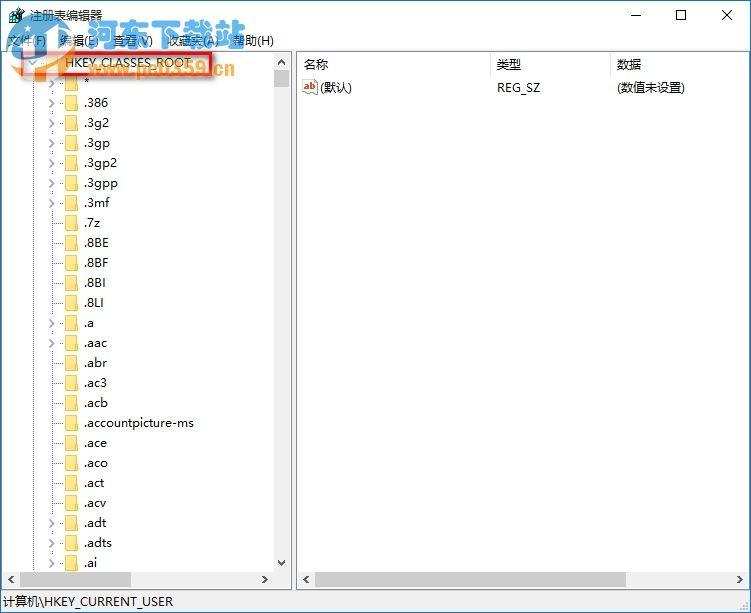Click the folder icon of .3gpp

[x=71, y=183]
